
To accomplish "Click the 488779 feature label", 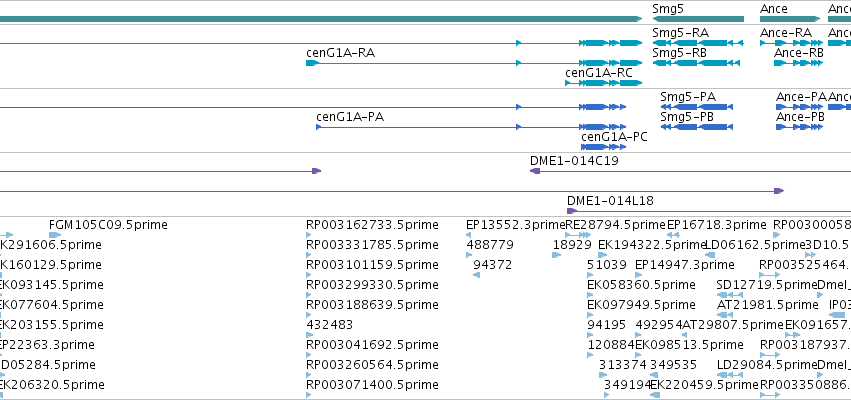I will click(490, 245).
